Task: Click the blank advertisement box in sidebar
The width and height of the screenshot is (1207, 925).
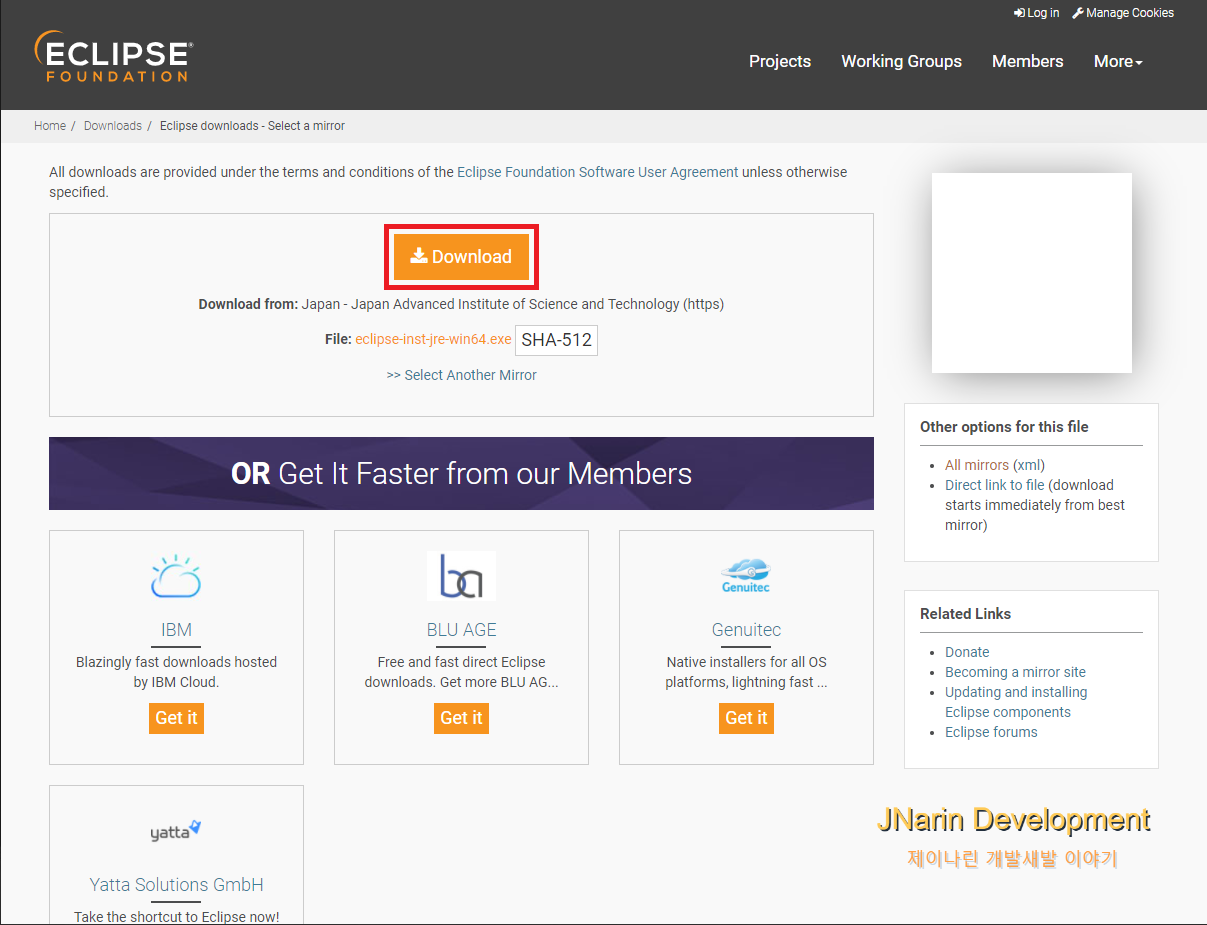Action: 1031,273
